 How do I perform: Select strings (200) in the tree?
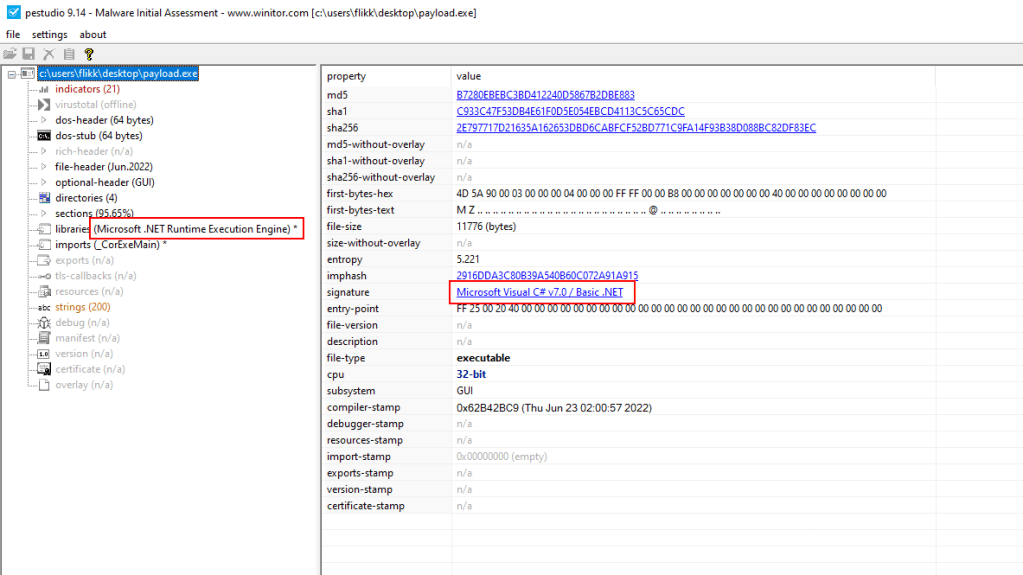coord(82,307)
